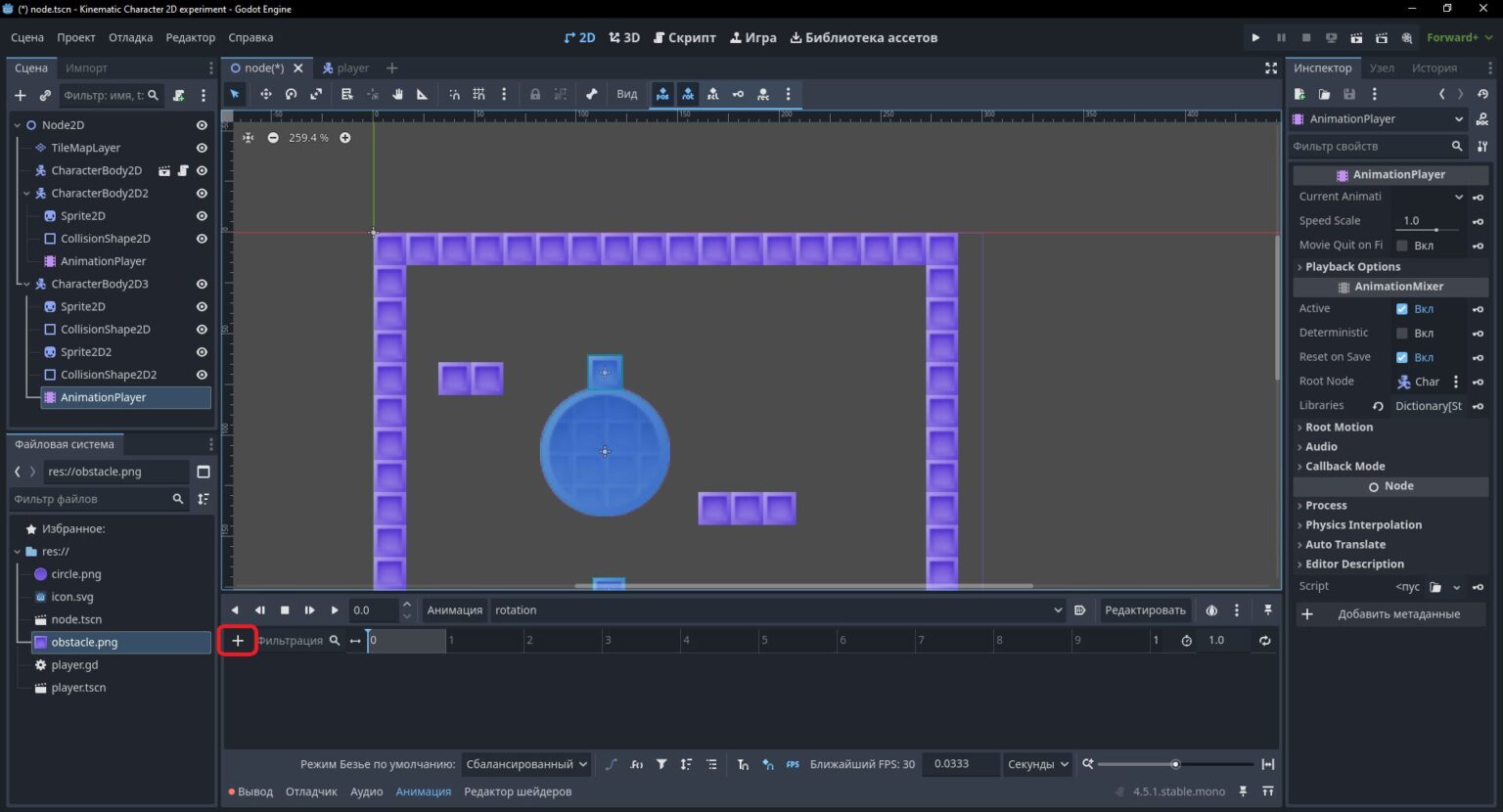
Task: Add a track with the plus button in animation panel
Action: [x=238, y=641]
